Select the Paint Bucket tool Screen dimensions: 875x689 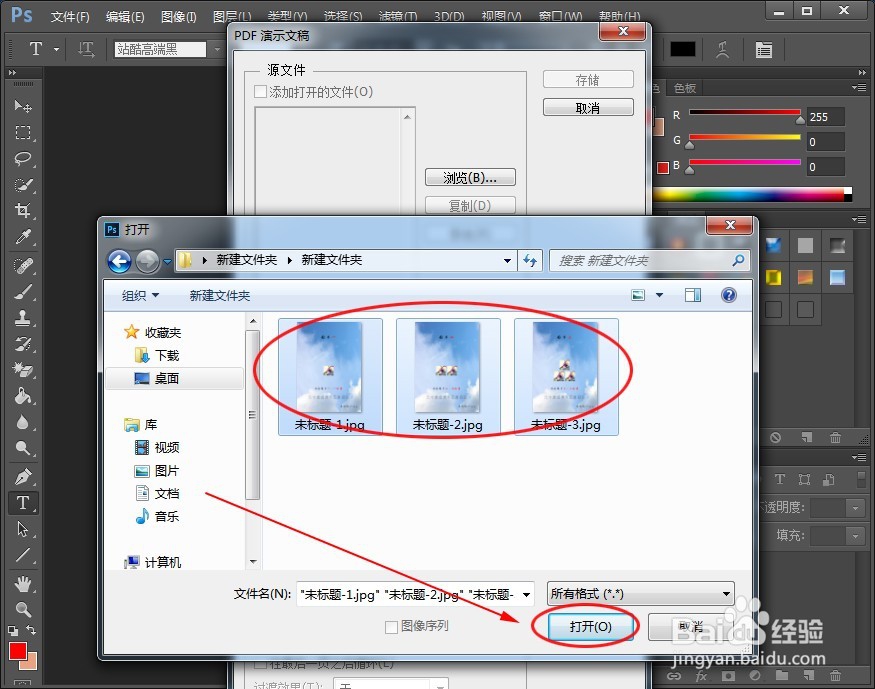pos(23,396)
